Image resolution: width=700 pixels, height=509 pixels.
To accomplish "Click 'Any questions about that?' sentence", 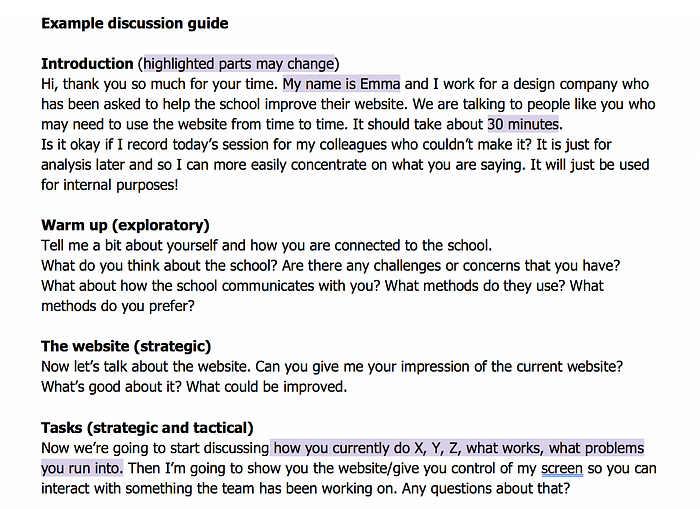I will [x=486, y=488].
